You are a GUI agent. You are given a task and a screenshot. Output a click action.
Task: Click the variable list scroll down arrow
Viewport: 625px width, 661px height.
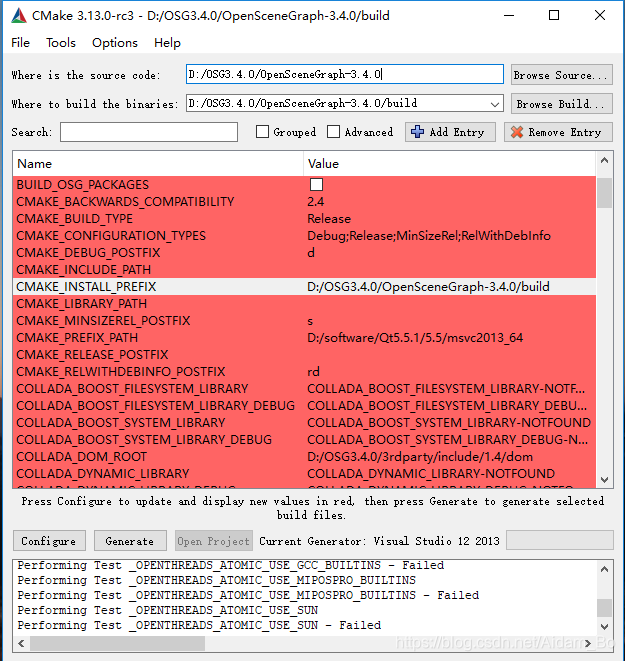coord(604,480)
